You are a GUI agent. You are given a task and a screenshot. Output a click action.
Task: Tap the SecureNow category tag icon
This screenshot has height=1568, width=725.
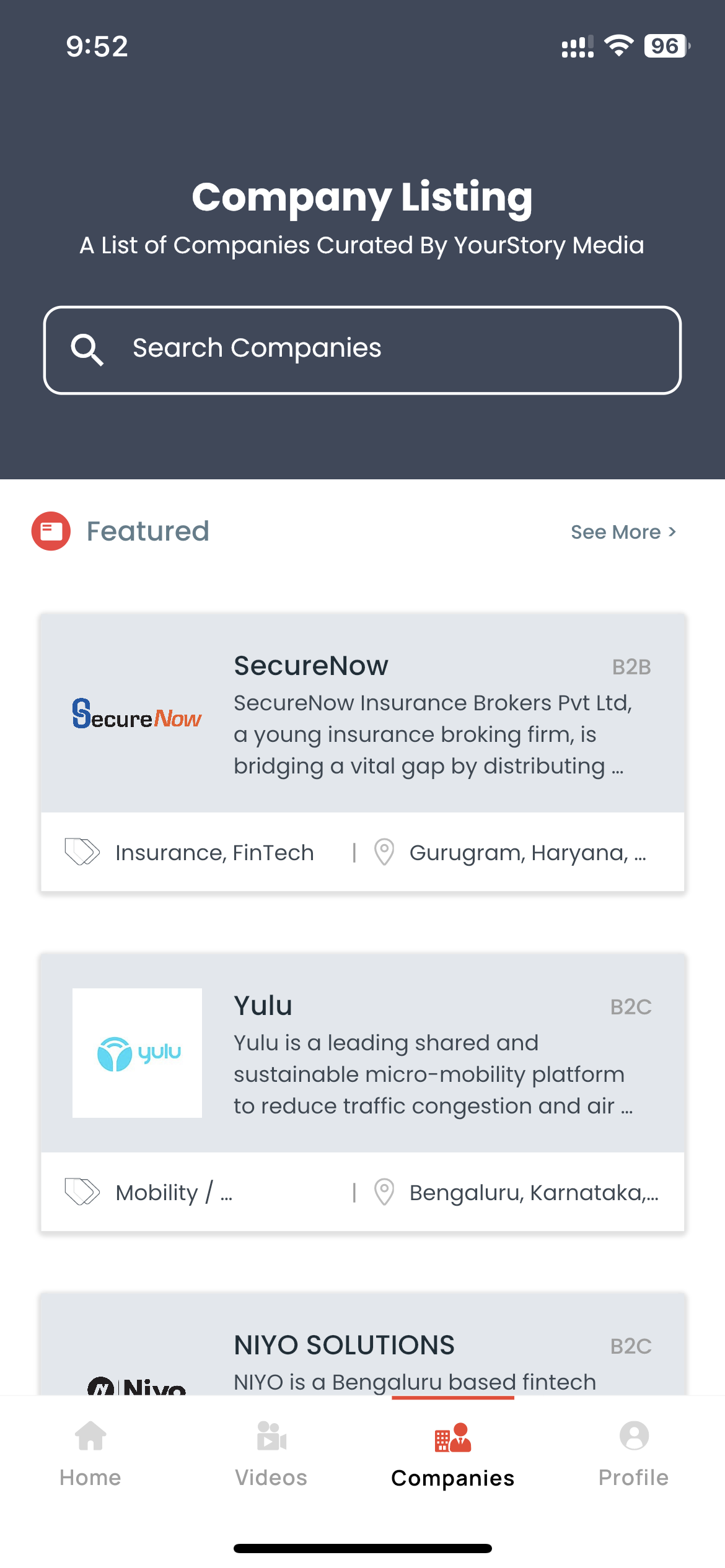point(82,852)
